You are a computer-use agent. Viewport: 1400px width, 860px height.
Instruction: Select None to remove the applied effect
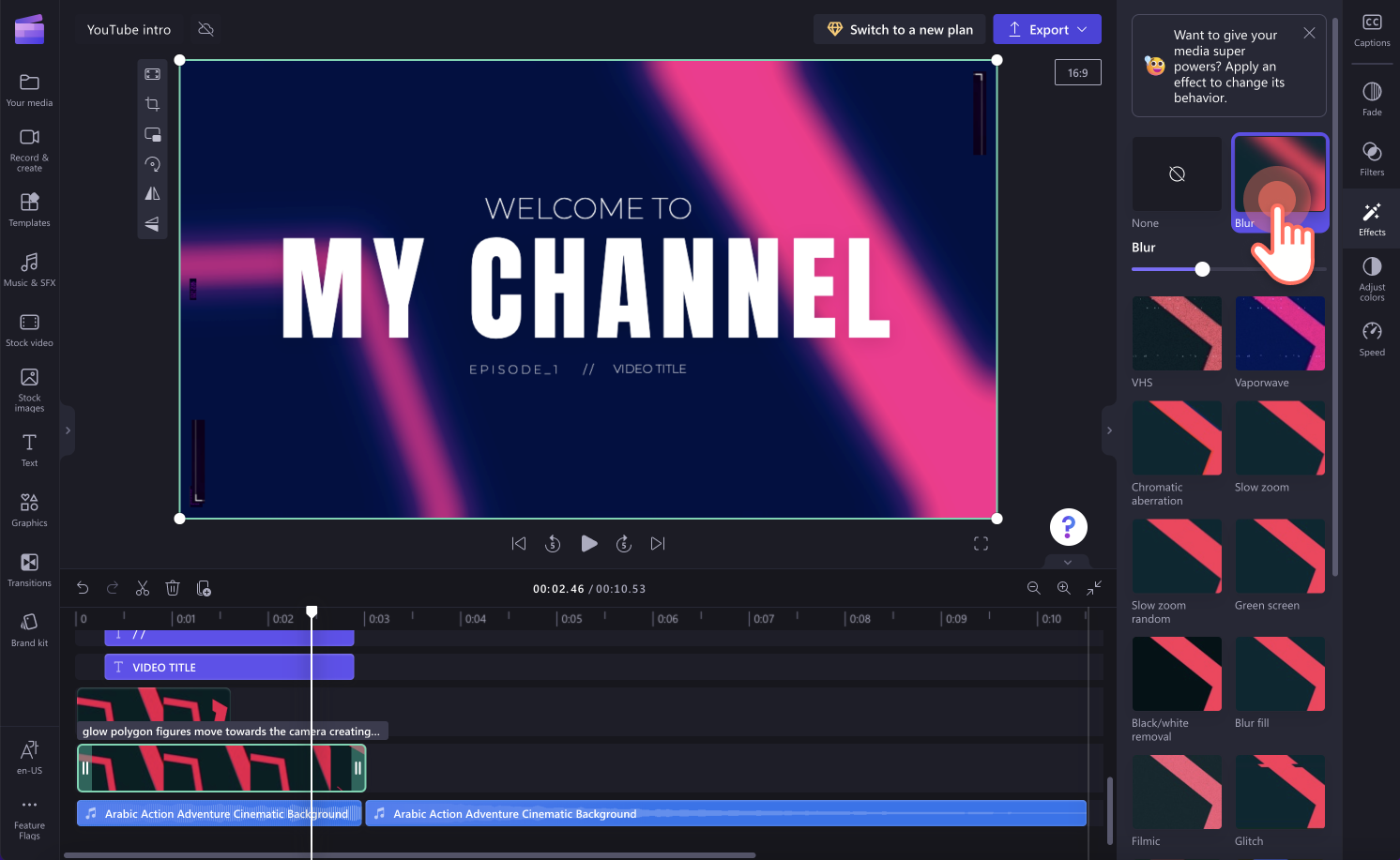1177,174
